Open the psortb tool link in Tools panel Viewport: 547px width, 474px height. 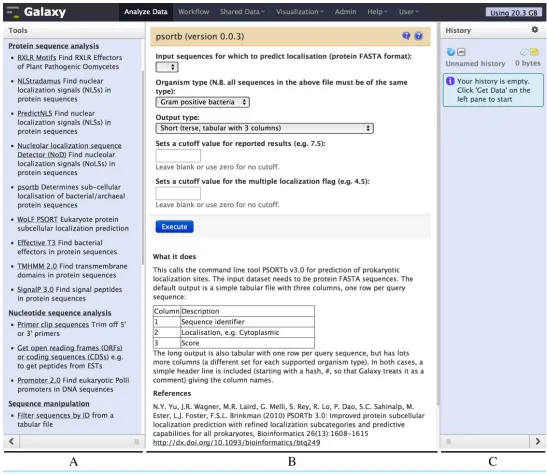(x=28, y=187)
